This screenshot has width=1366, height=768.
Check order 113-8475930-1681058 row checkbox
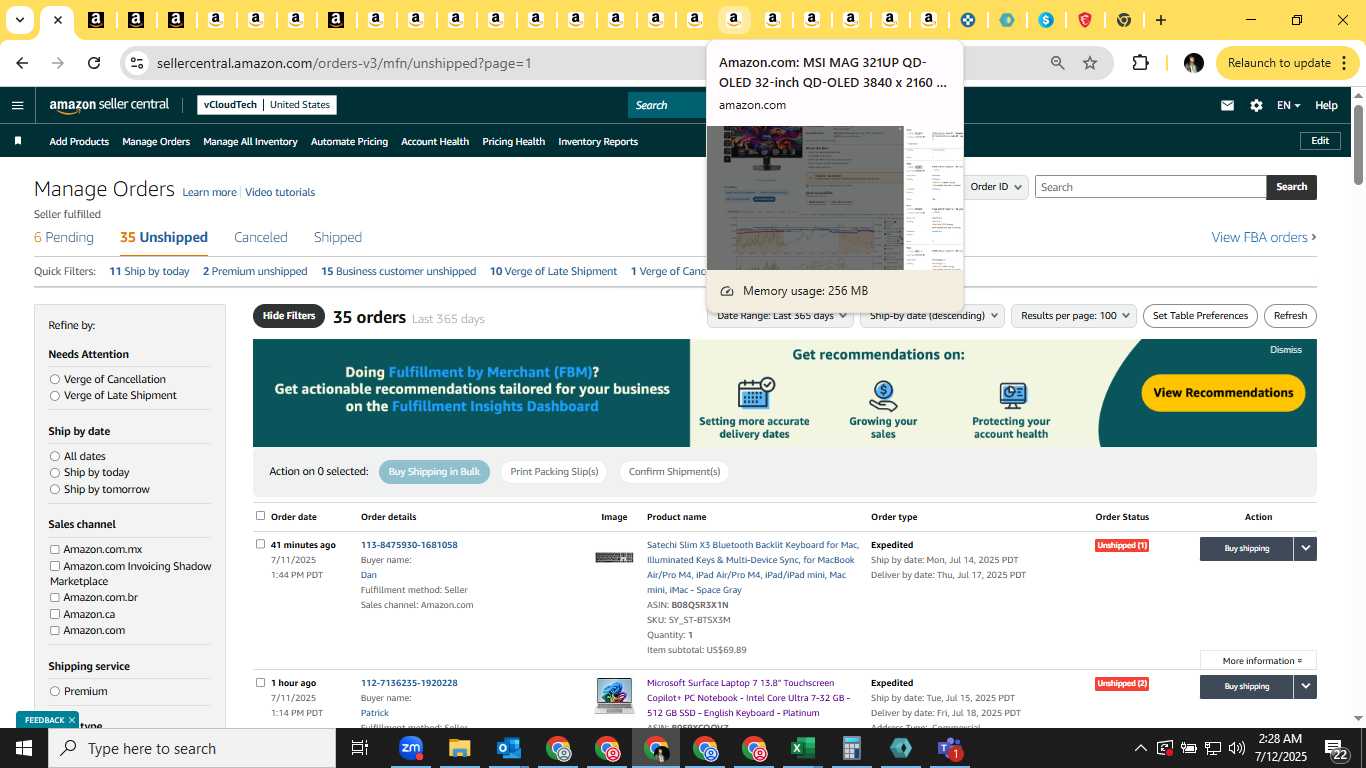pyautogui.click(x=260, y=544)
